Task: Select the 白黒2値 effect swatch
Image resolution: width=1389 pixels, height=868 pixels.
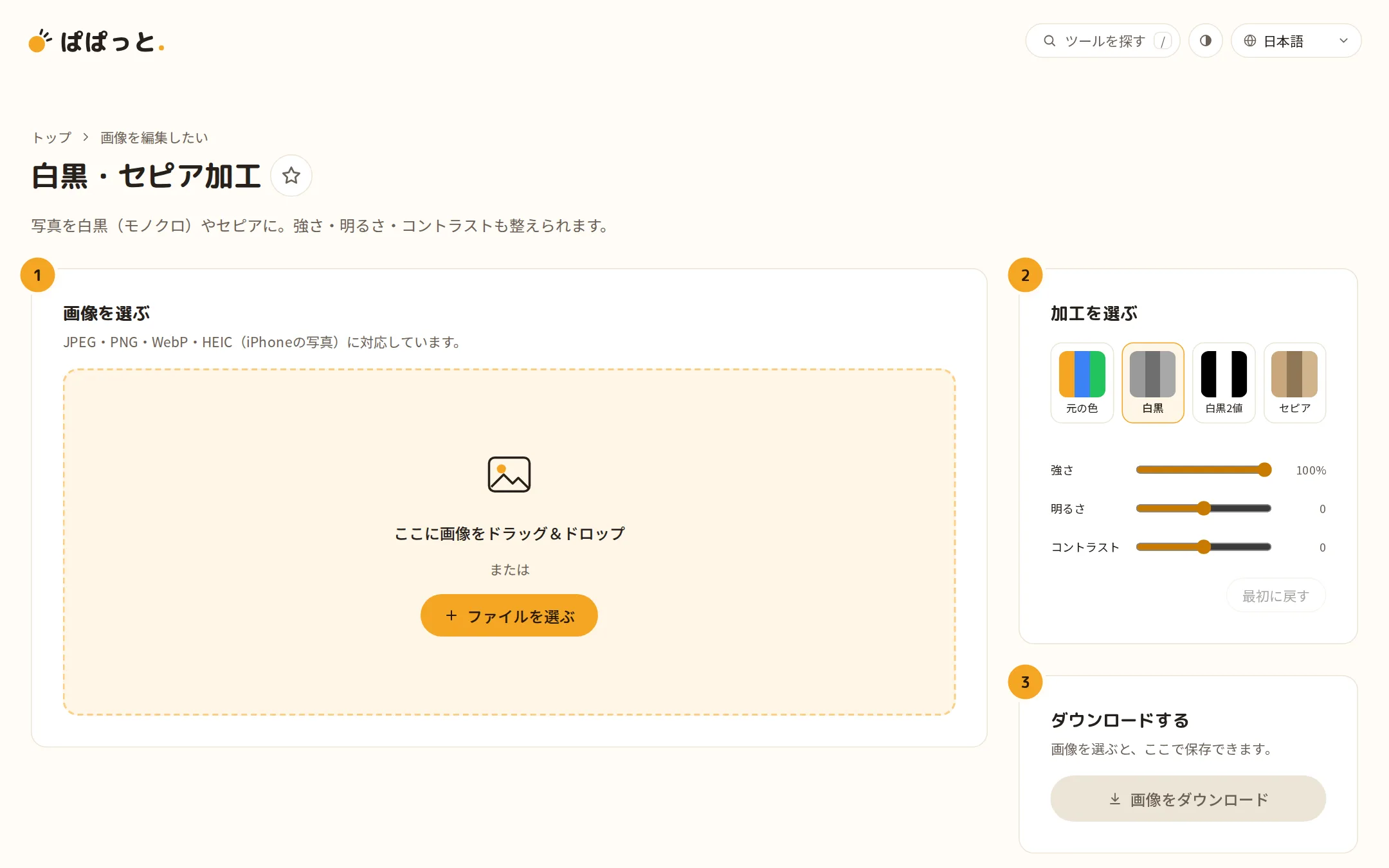Action: (x=1224, y=383)
